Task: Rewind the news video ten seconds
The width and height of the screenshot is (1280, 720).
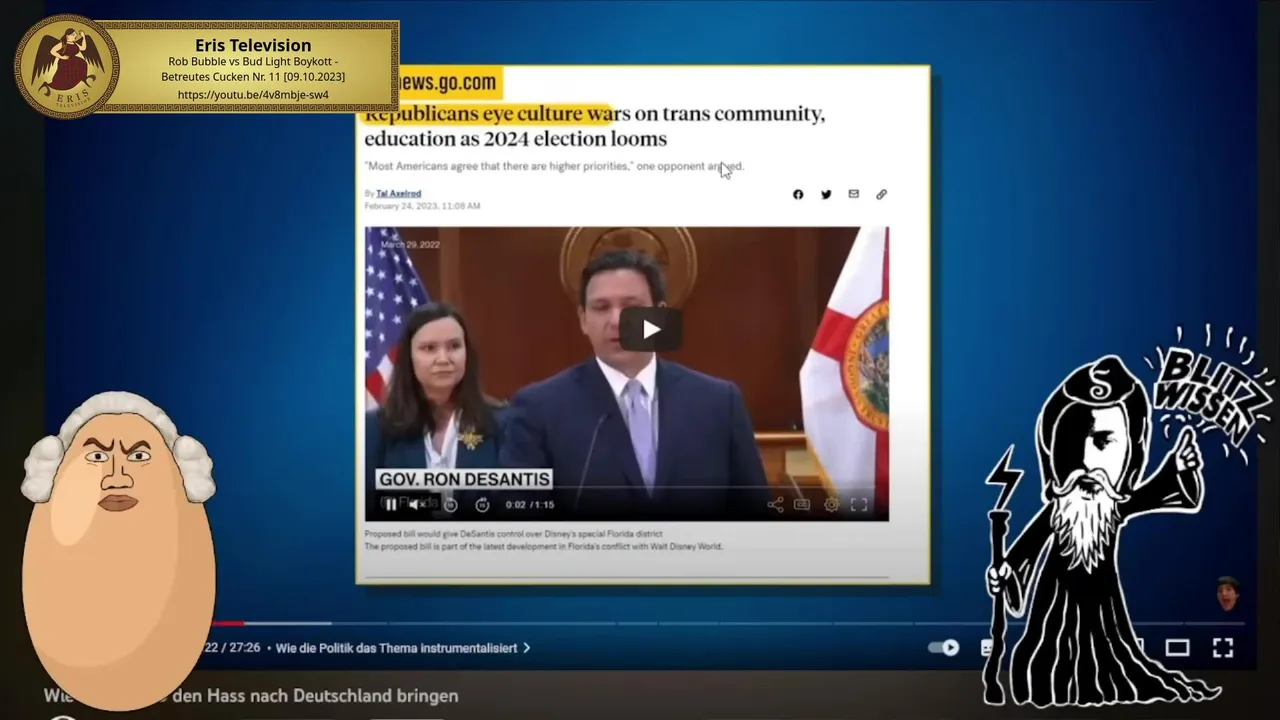Action: click(451, 505)
